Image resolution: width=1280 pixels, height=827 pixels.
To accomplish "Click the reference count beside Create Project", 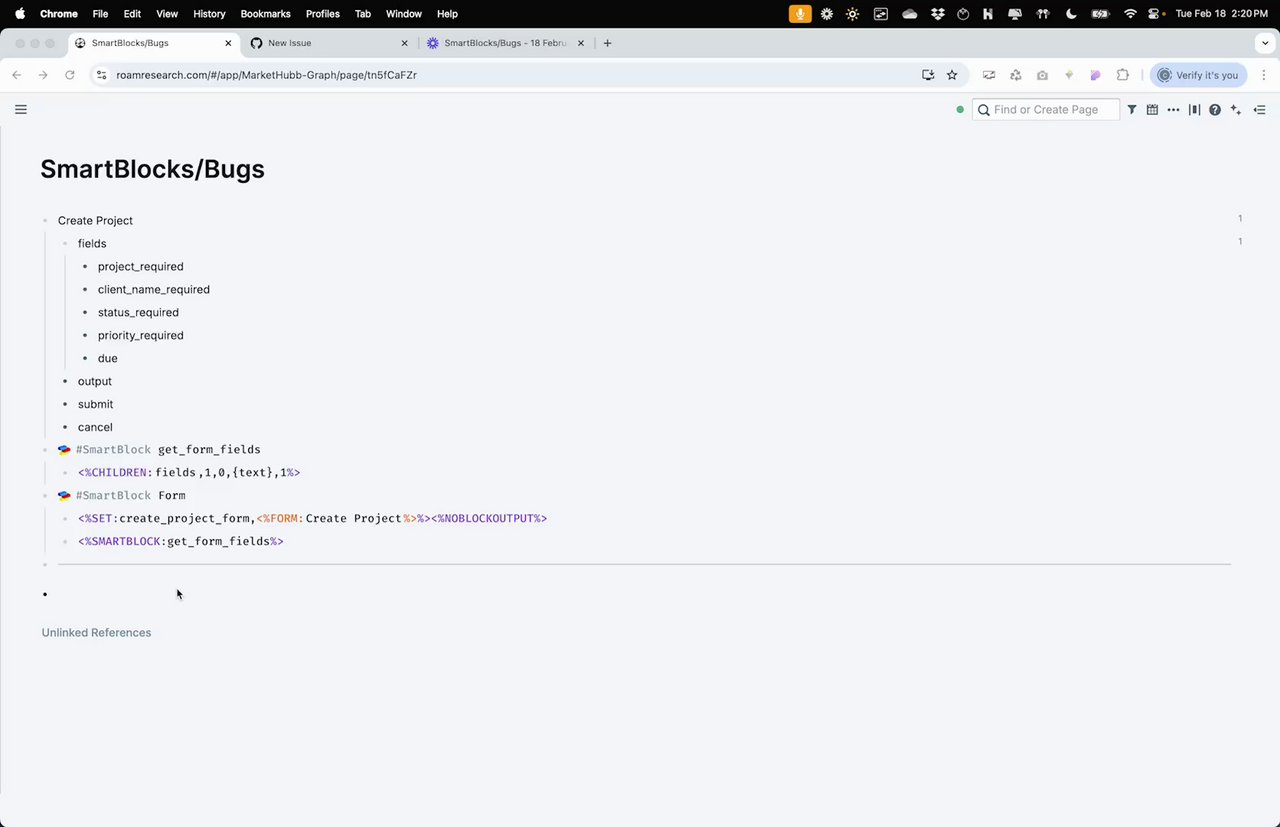I will (1240, 219).
